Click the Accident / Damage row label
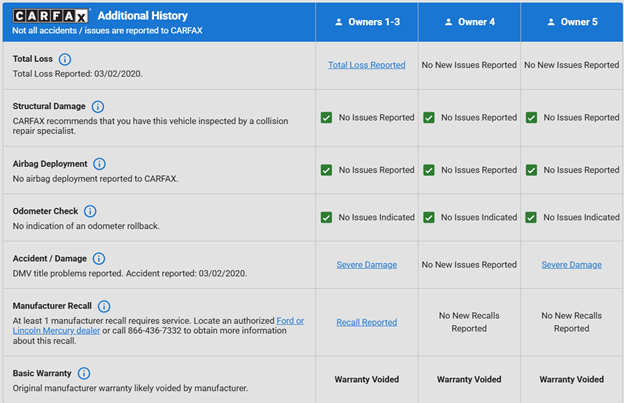The width and height of the screenshot is (624, 403). click(x=50, y=258)
